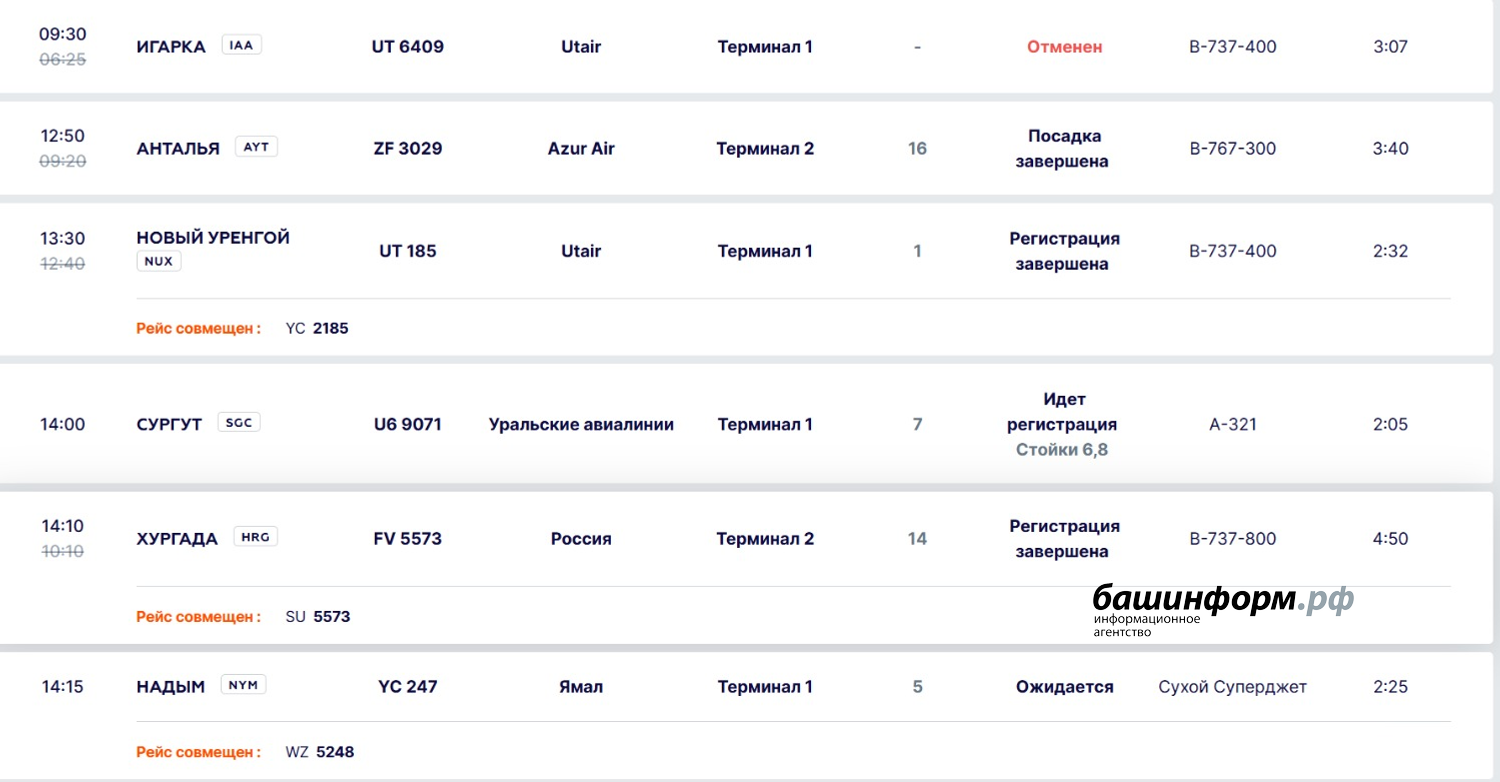The width and height of the screenshot is (1500, 782).
Task: Click the Надым destination name
Action: (x=171, y=687)
